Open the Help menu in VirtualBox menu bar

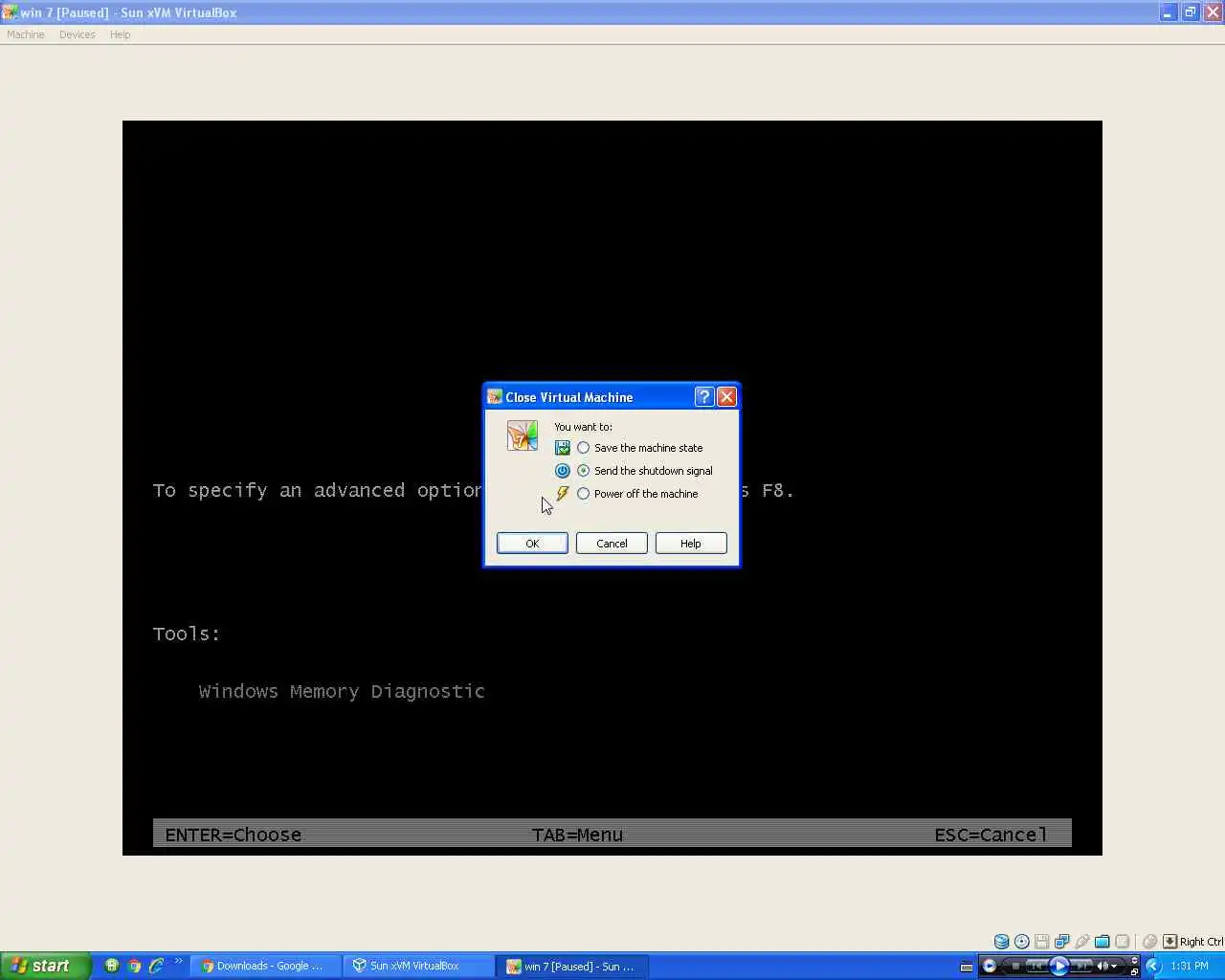[x=121, y=34]
